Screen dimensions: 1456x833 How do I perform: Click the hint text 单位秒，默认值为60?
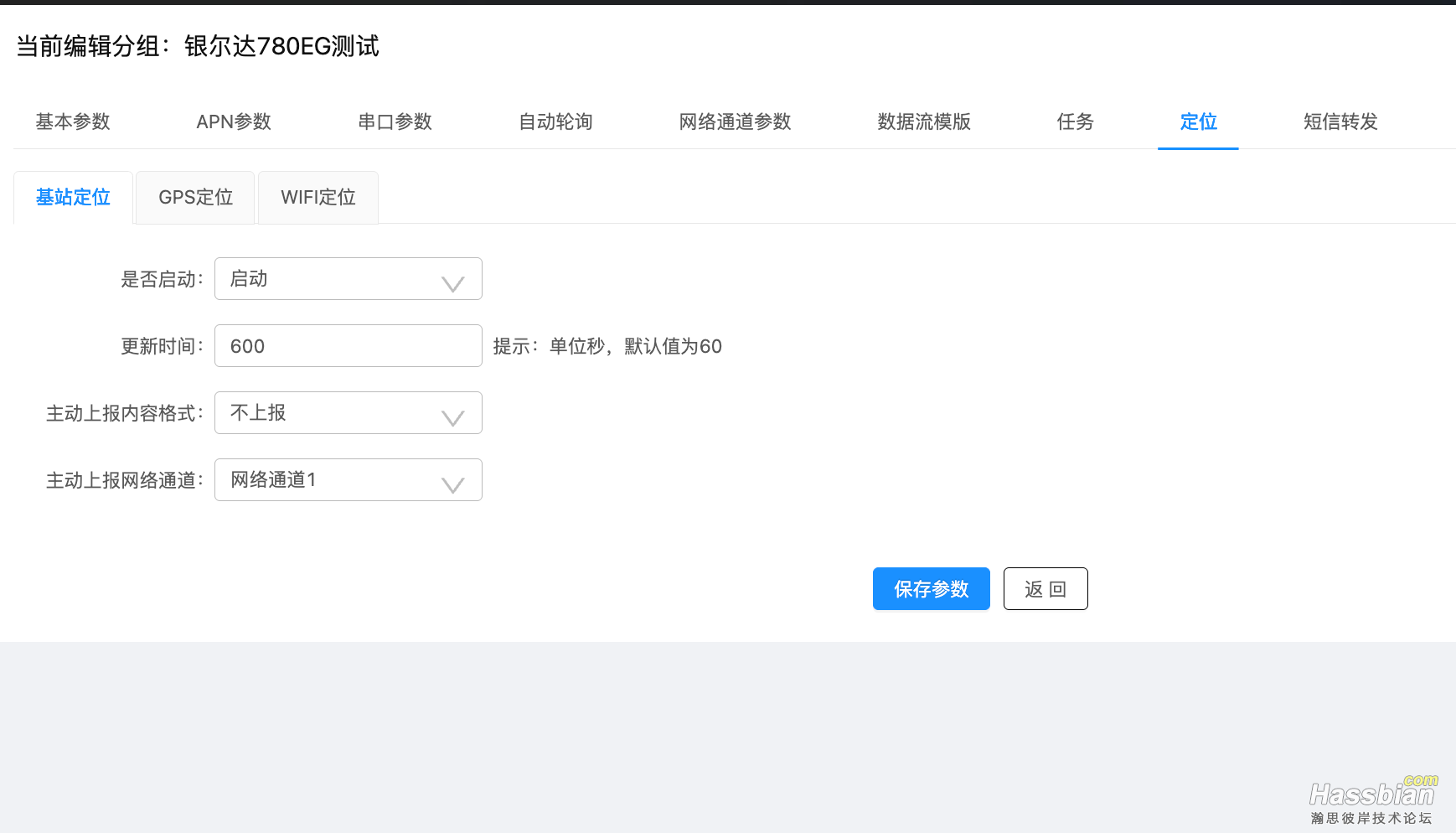(635, 346)
